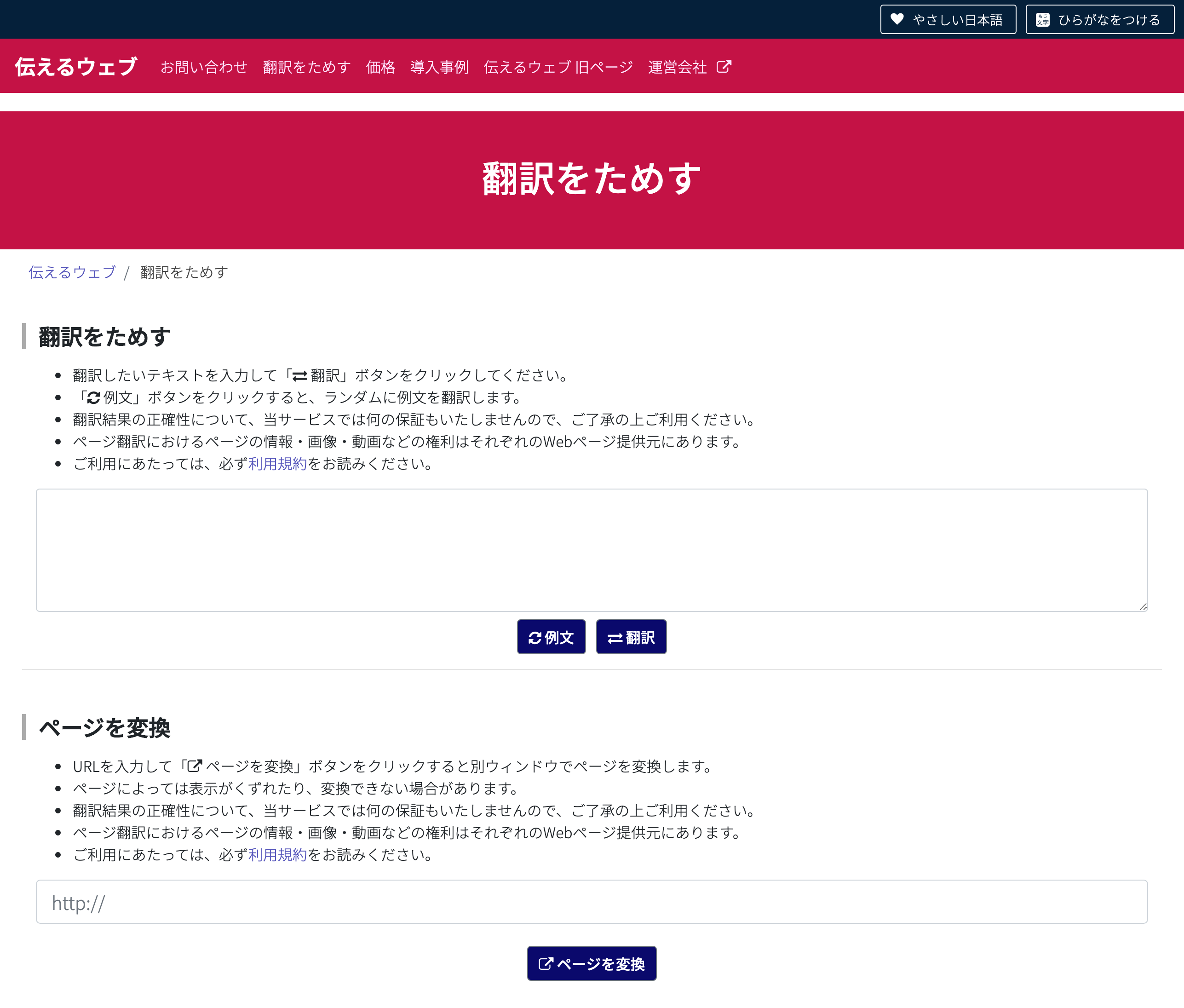Image resolution: width=1184 pixels, height=1008 pixels.
Task: Toggle the 翻訳 translate button
Action: click(631, 637)
